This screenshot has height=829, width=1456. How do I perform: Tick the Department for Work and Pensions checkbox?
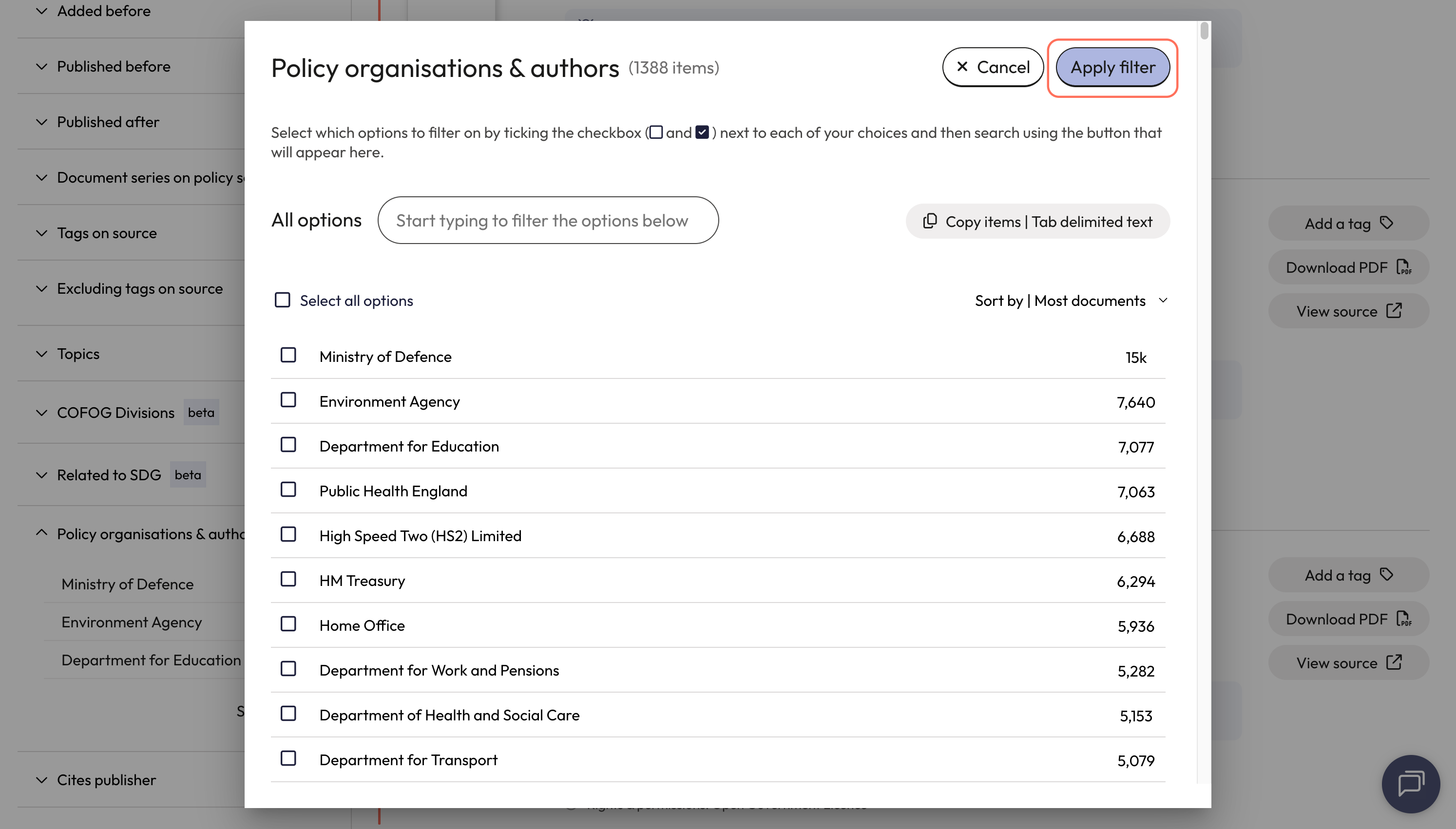(288, 669)
